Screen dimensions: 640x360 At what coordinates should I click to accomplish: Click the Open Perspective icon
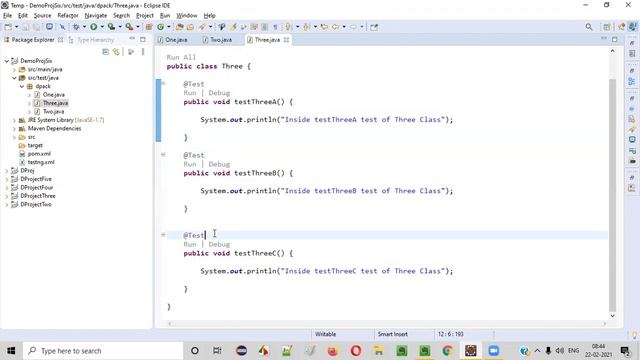coord(607,27)
